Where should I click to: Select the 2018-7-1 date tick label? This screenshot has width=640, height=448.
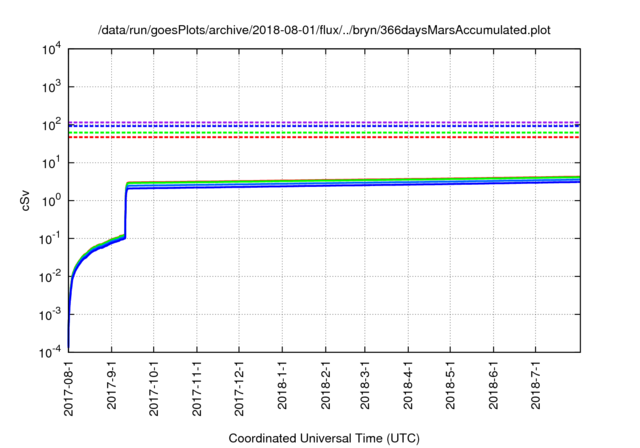(536, 385)
